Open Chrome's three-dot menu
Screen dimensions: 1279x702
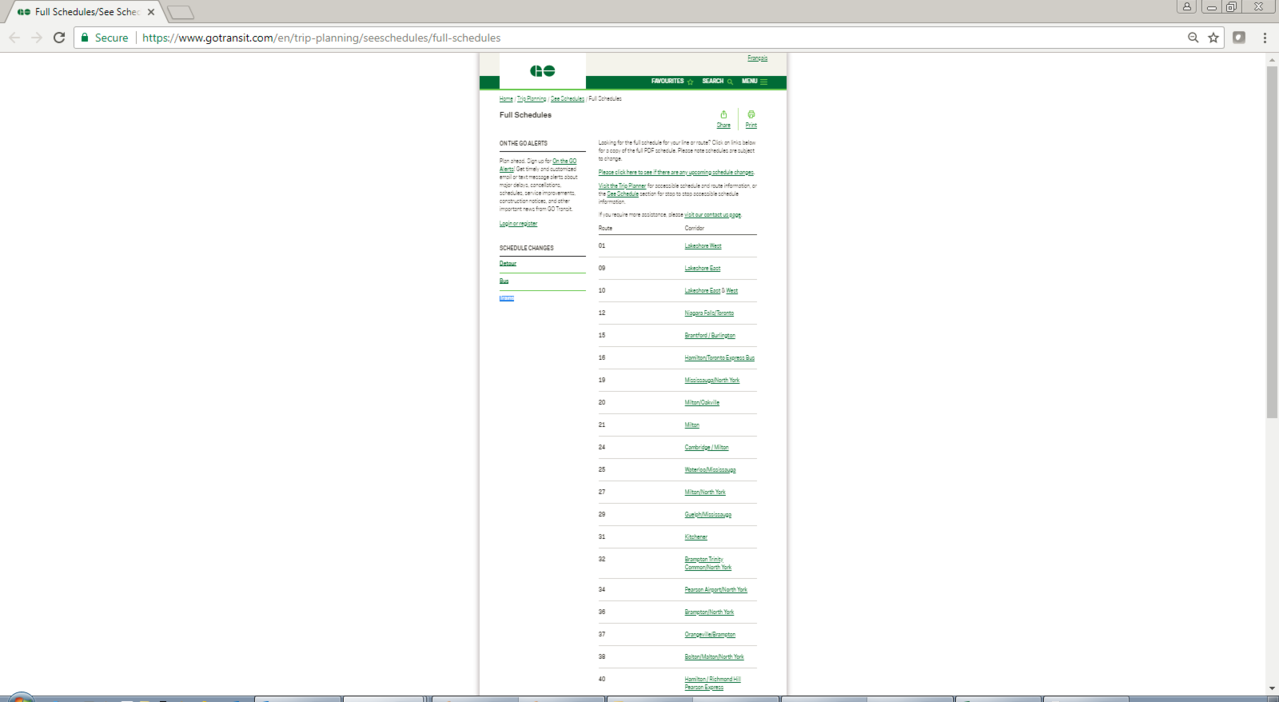(1265, 38)
